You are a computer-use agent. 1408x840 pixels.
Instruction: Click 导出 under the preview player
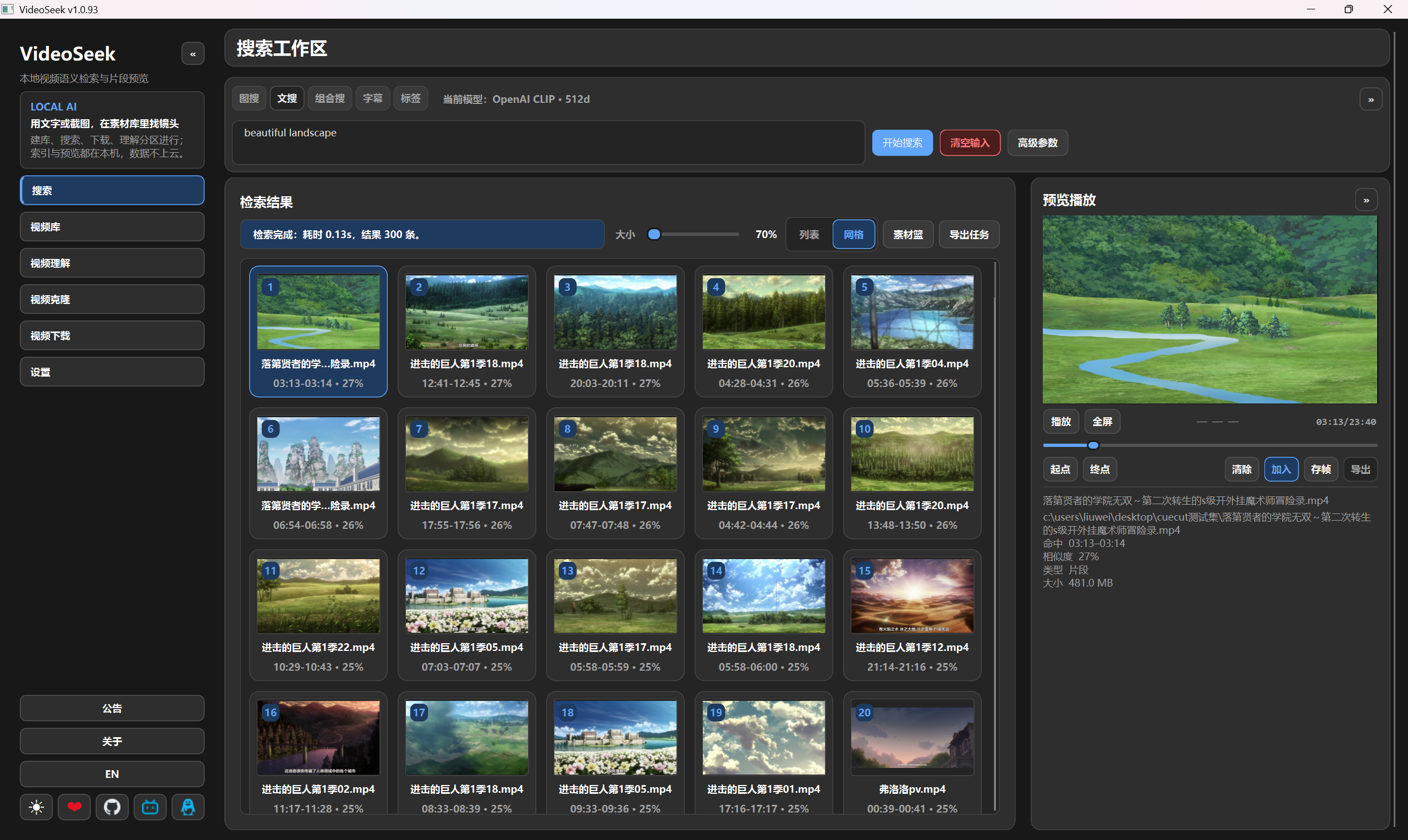1361,469
